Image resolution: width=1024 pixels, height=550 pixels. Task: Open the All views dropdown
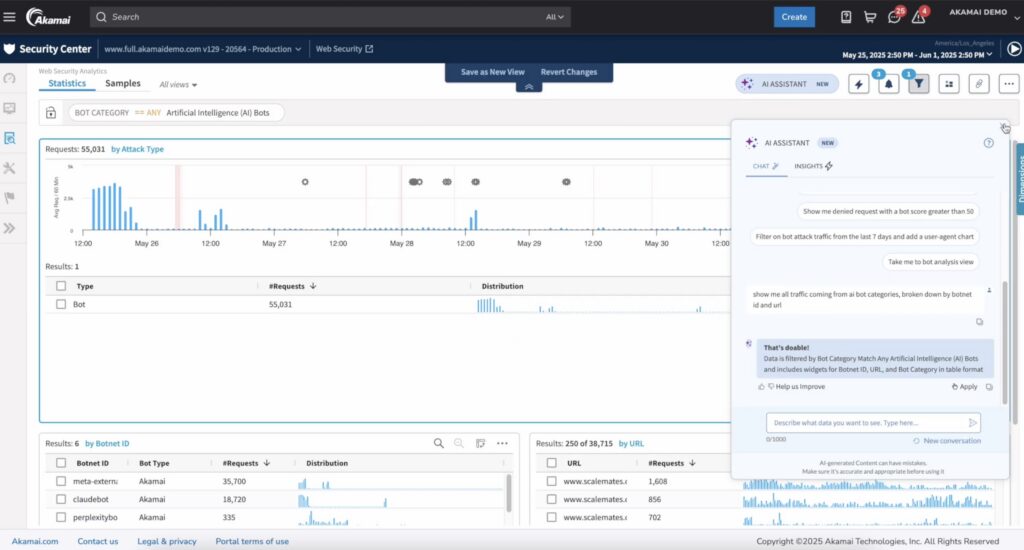178,85
